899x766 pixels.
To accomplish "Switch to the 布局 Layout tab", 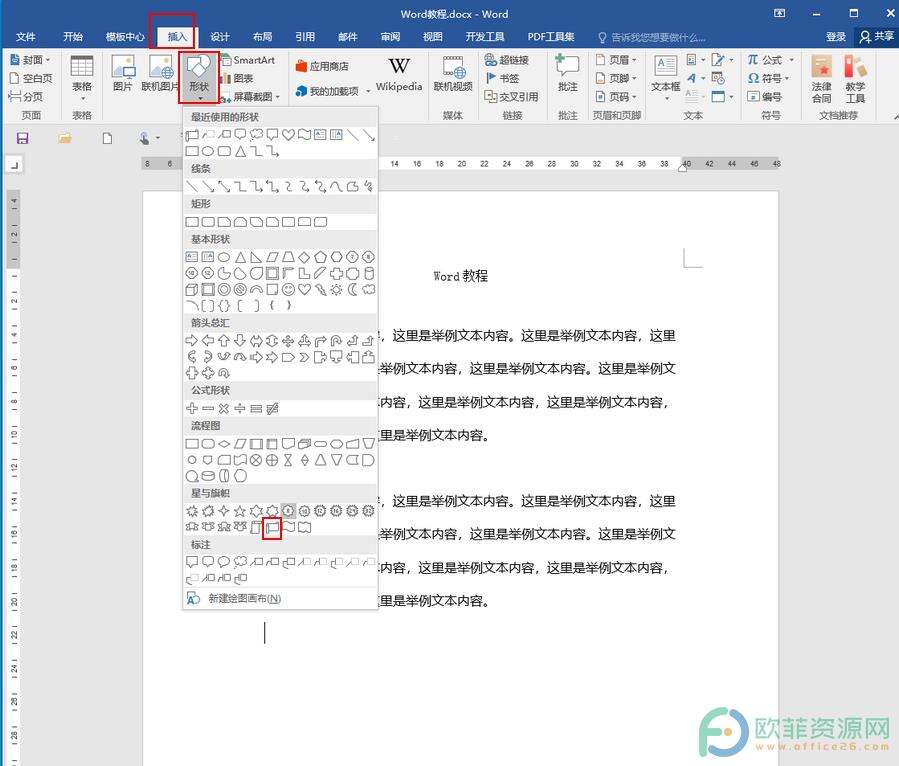I will tap(262, 37).
